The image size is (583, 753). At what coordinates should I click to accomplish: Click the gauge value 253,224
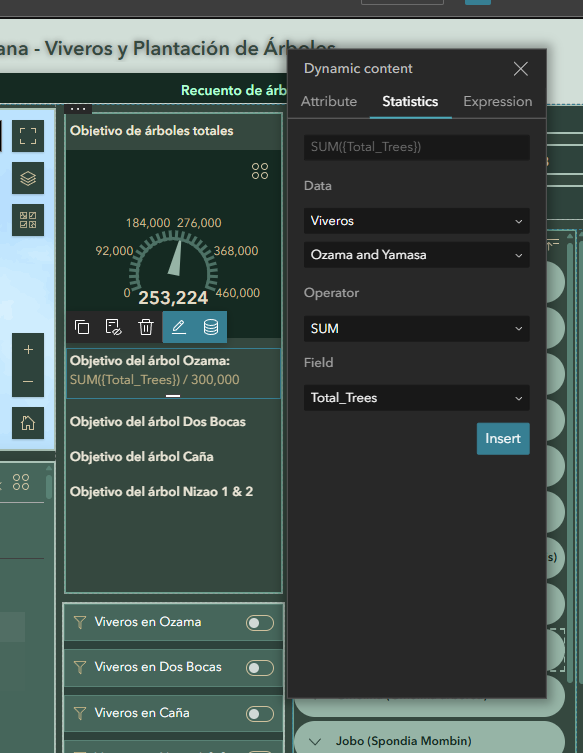173,298
